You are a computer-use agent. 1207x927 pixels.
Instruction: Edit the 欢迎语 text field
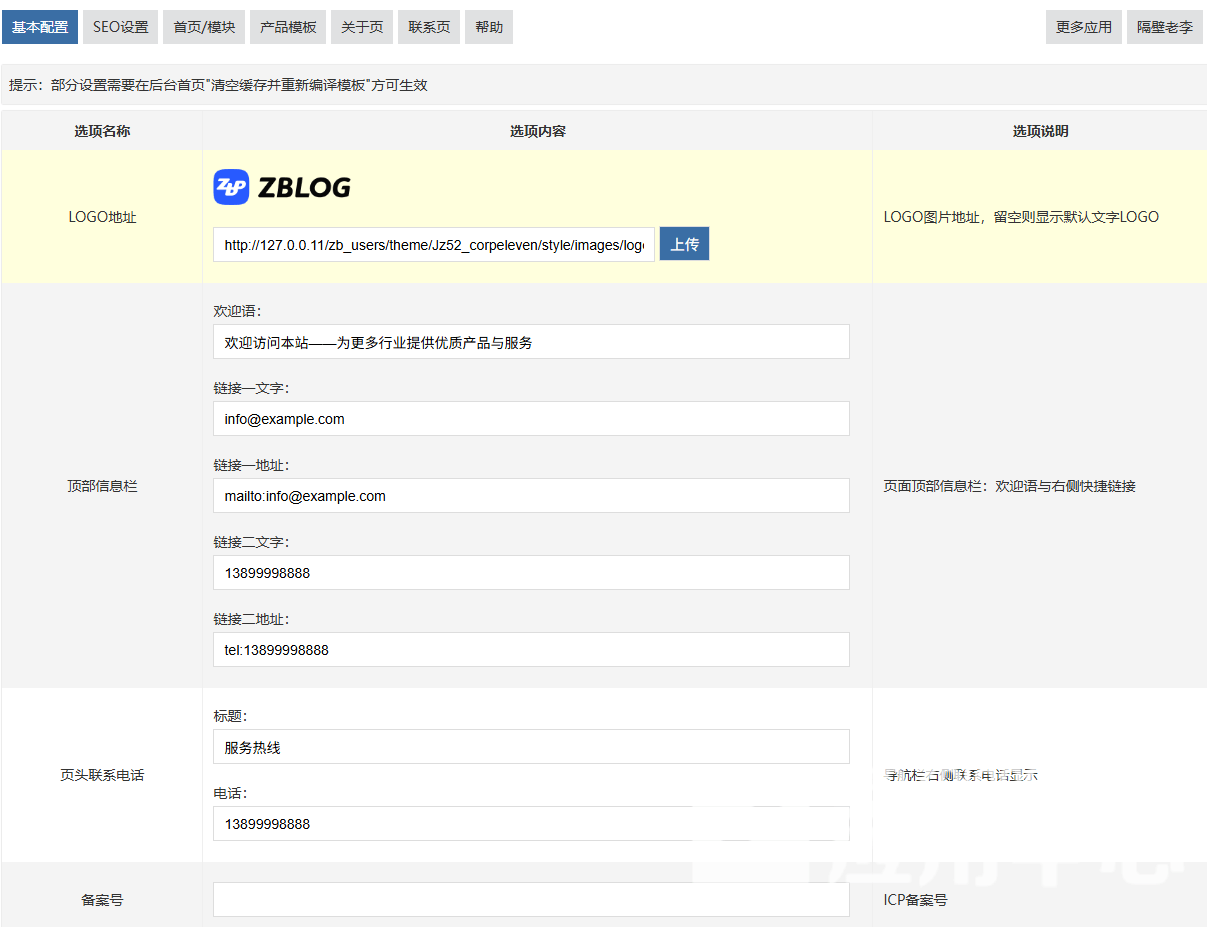[531, 342]
